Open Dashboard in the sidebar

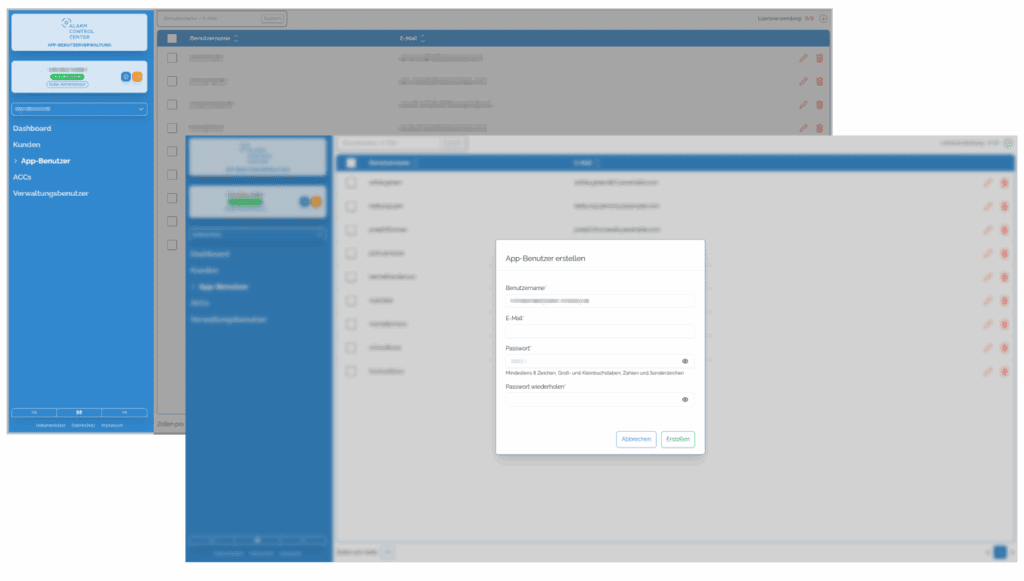point(32,128)
